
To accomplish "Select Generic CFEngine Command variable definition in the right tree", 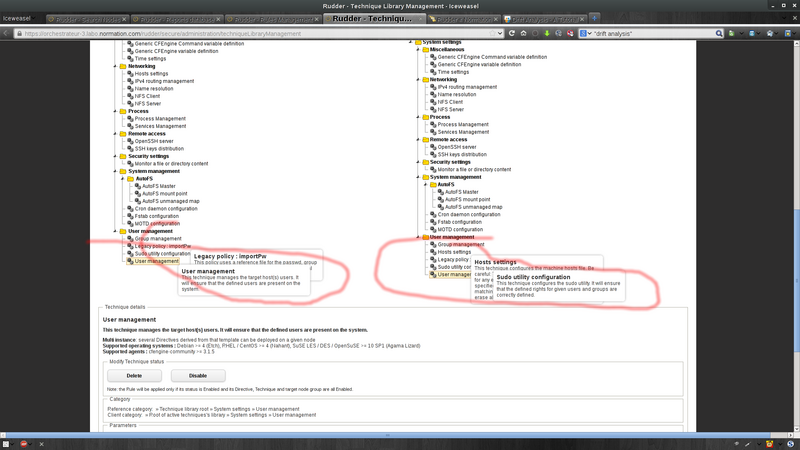I will 492,57.
